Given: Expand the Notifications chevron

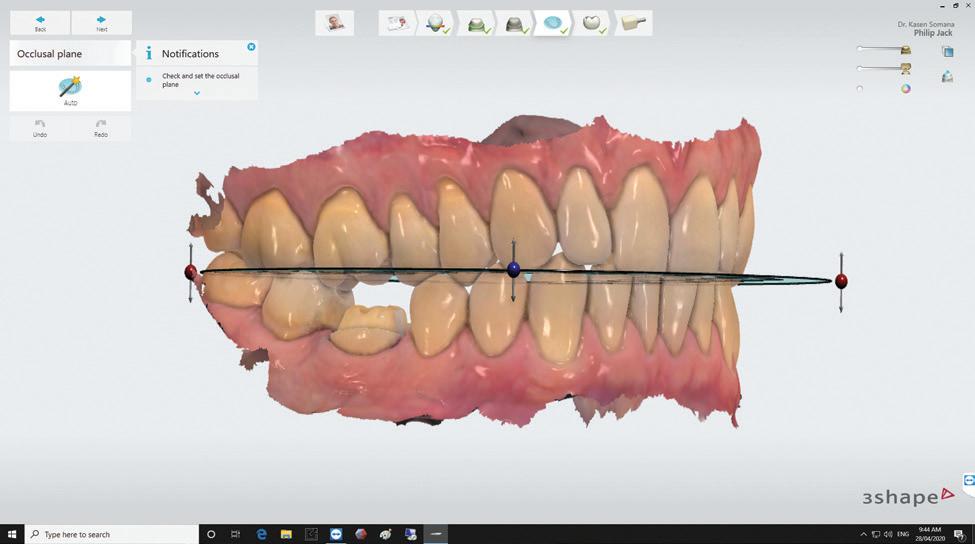Looking at the screenshot, I should coord(197,93).
